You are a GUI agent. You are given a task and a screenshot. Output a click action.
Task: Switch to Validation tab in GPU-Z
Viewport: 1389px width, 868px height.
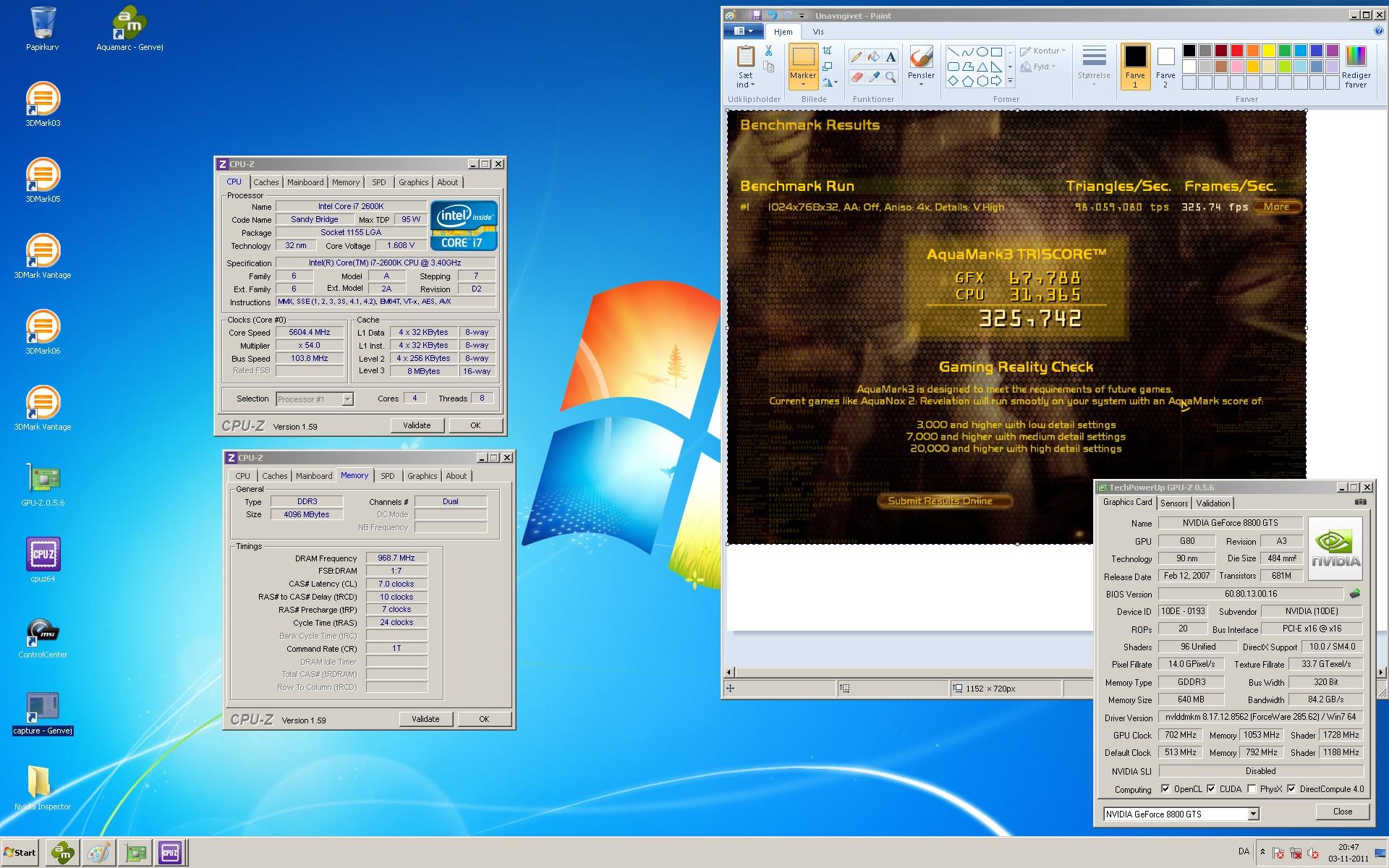tap(1213, 503)
